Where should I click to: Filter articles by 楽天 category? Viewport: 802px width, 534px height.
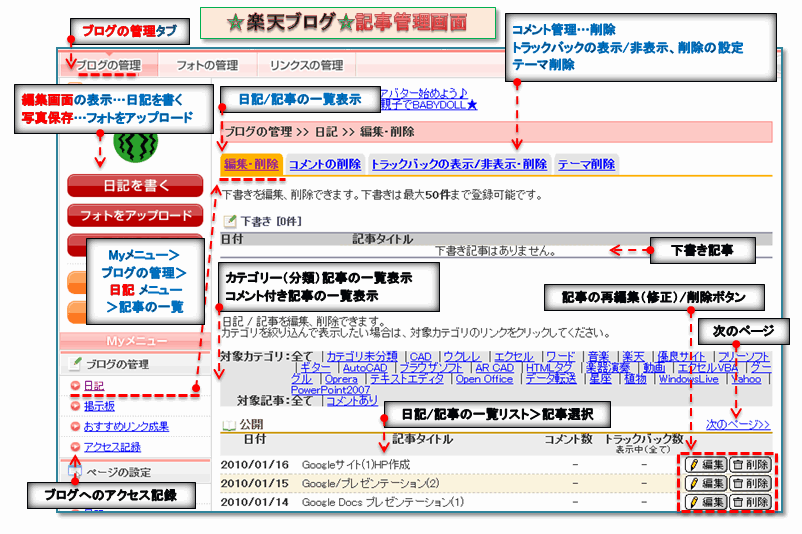pyautogui.click(x=633, y=357)
